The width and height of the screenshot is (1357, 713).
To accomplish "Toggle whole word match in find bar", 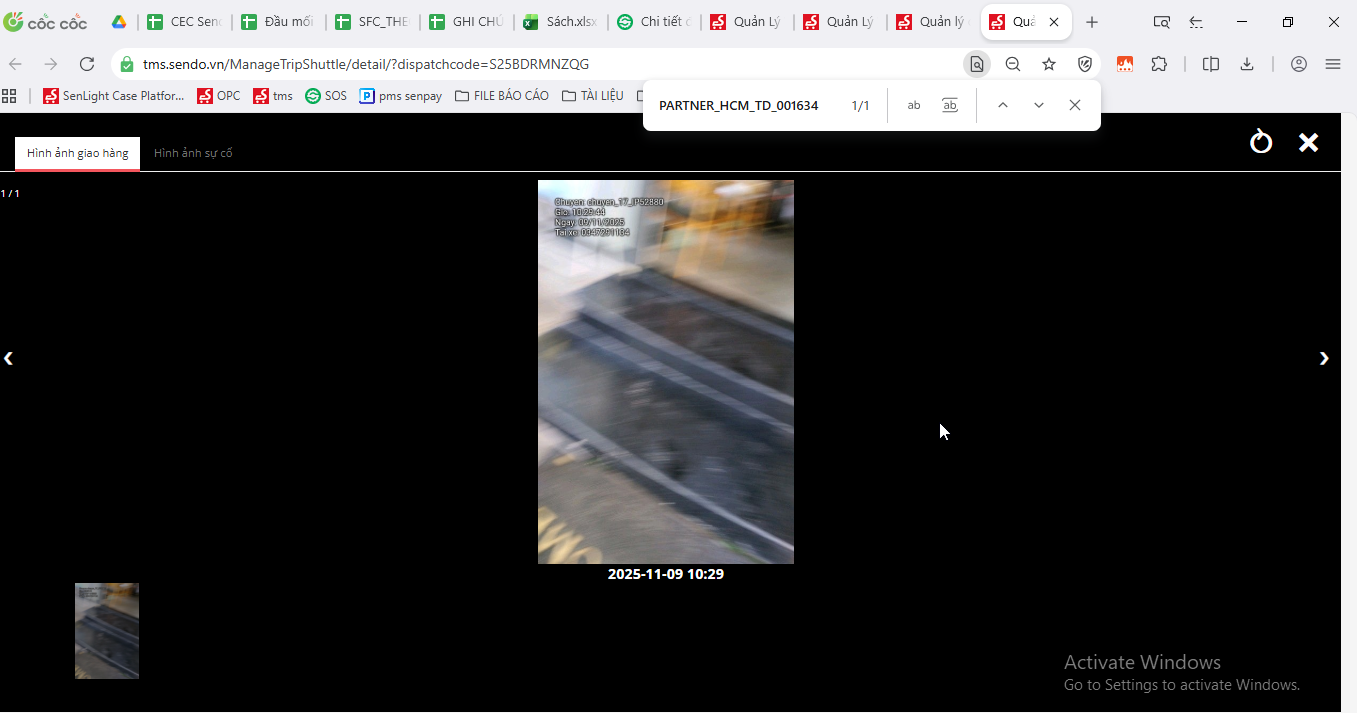I will [x=950, y=105].
